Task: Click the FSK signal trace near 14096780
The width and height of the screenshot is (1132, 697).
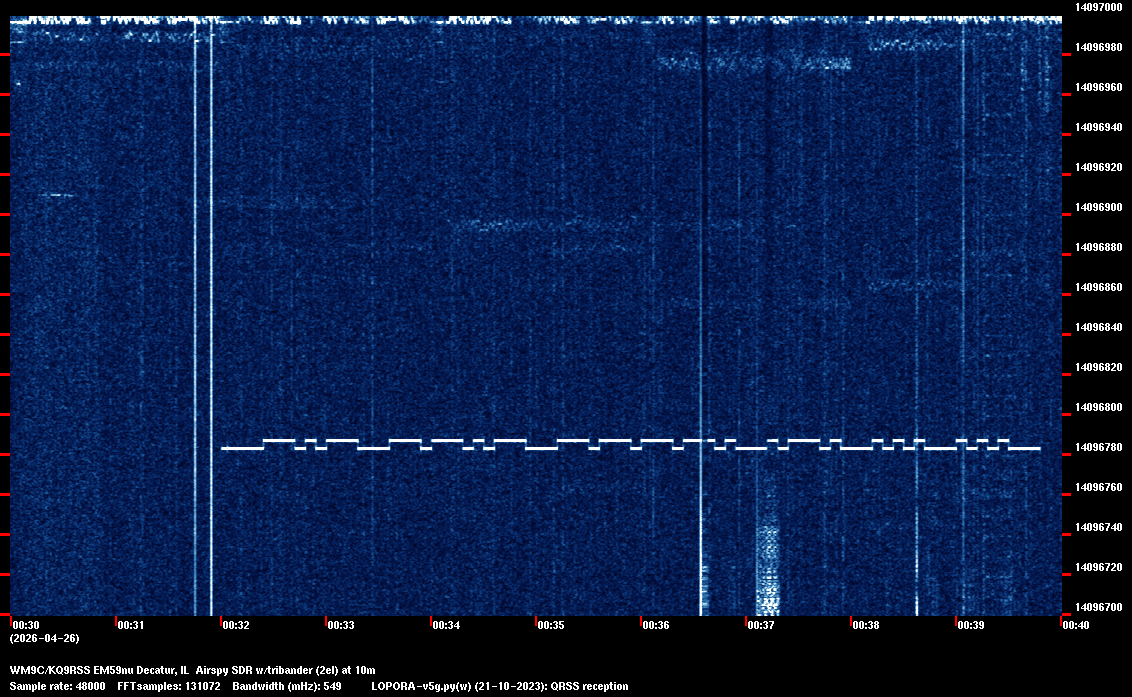Action: click(630, 444)
